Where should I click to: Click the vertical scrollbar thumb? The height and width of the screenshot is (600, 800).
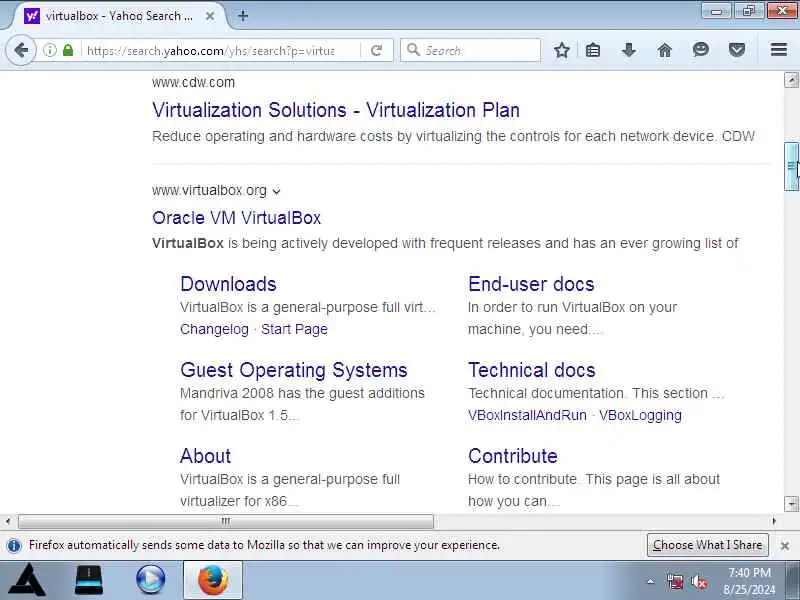791,166
